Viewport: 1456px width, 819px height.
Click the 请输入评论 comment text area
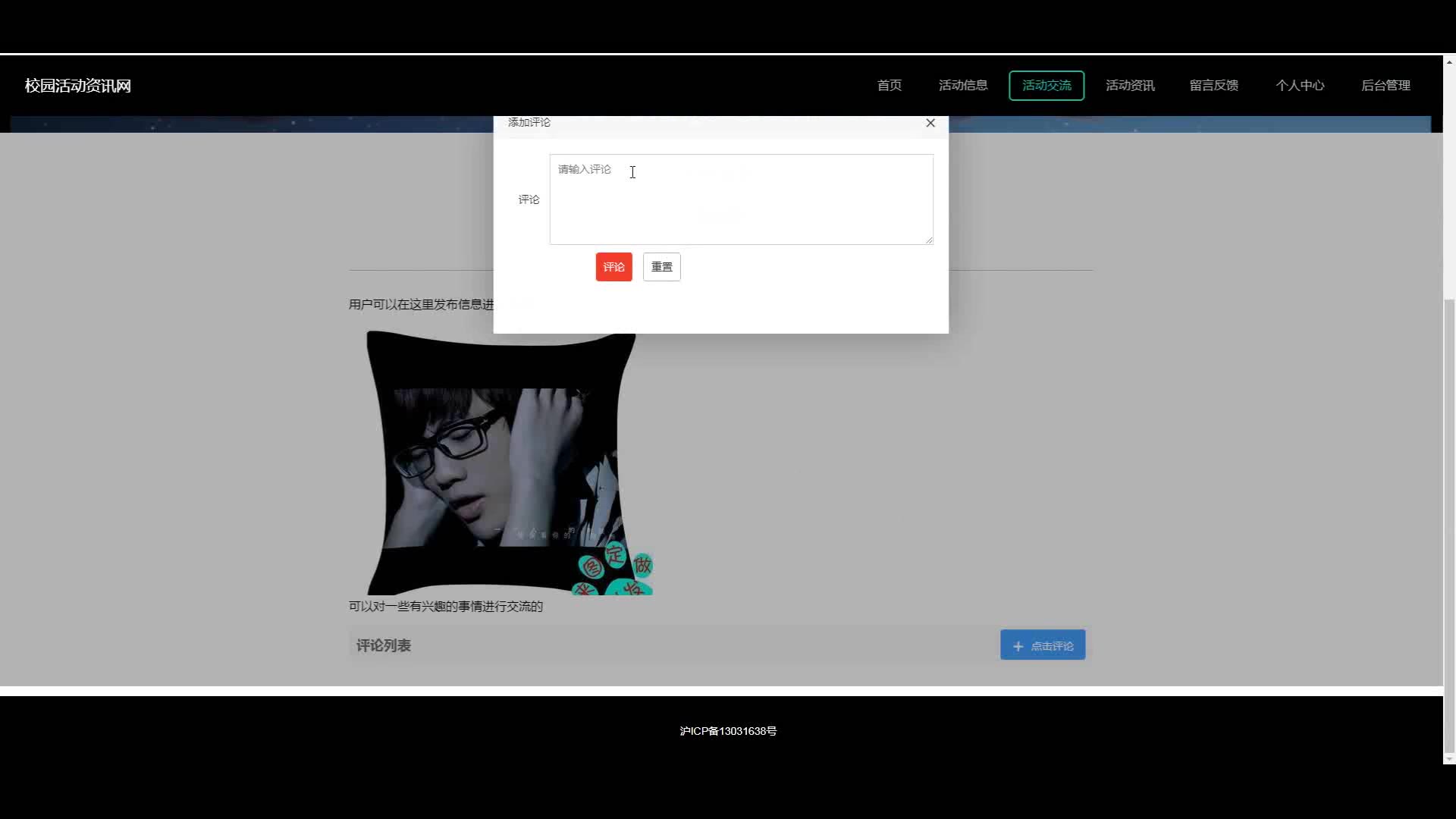click(741, 199)
